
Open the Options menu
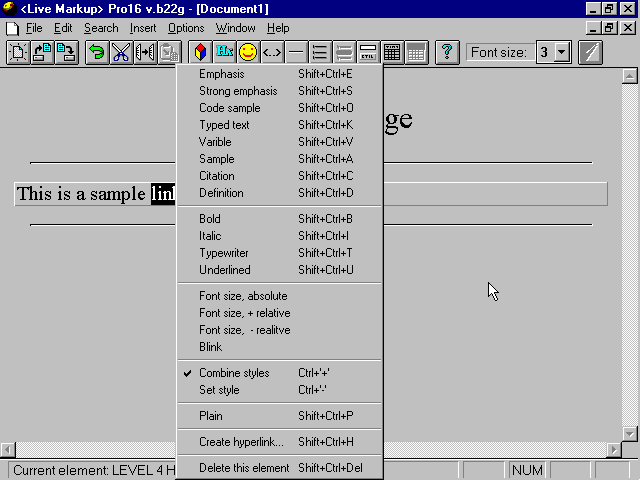(186, 28)
